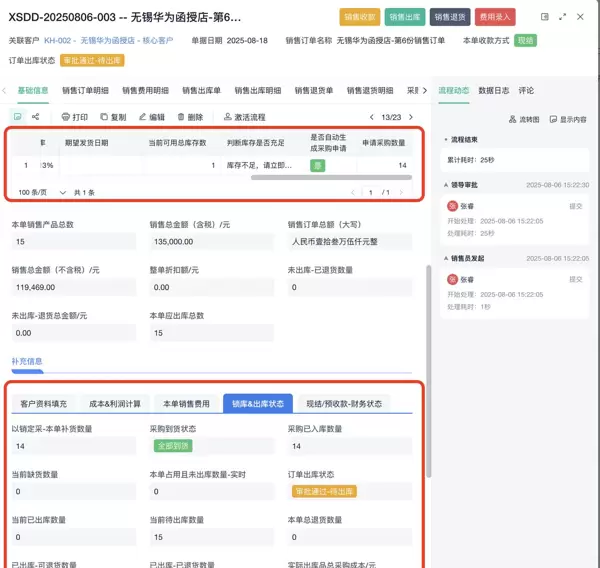
Task: Click the table's horizontal scrollbar
Action: [x=330, y=178]
